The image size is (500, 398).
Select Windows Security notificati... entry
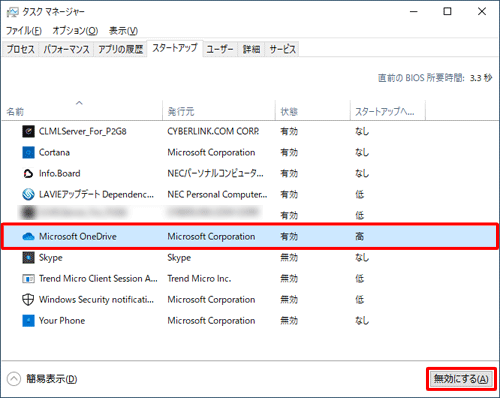click(x=96, y=299)
